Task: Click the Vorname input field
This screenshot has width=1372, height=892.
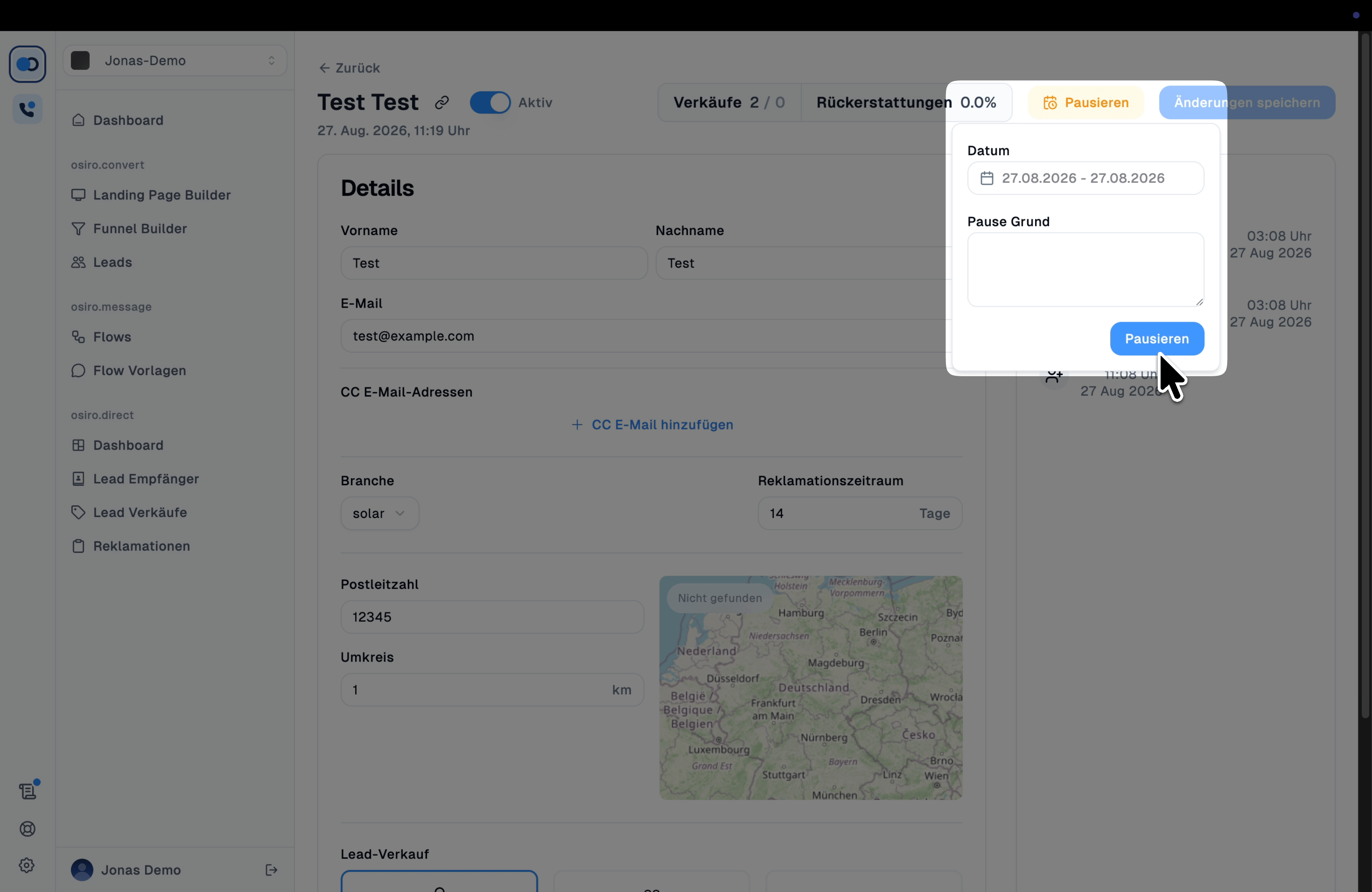Action: [493, 263]
